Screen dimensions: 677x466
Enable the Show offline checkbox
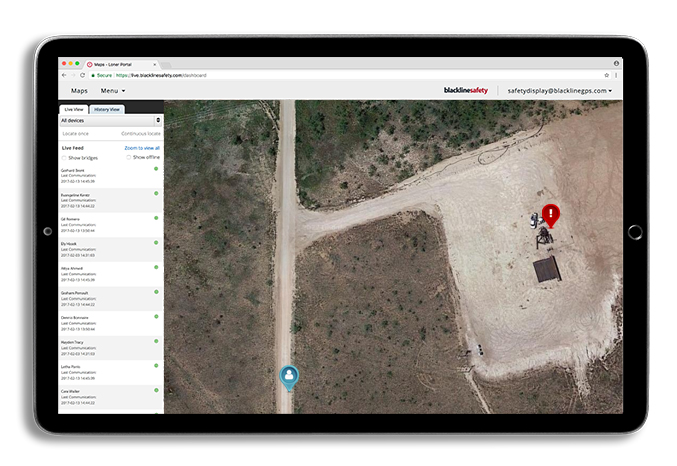(128, 157)
